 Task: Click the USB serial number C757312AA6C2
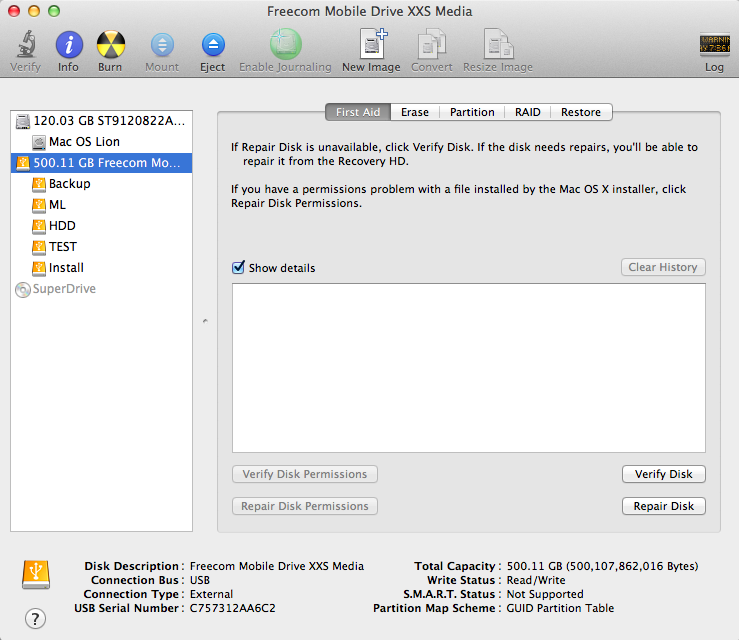coord(232,608)
